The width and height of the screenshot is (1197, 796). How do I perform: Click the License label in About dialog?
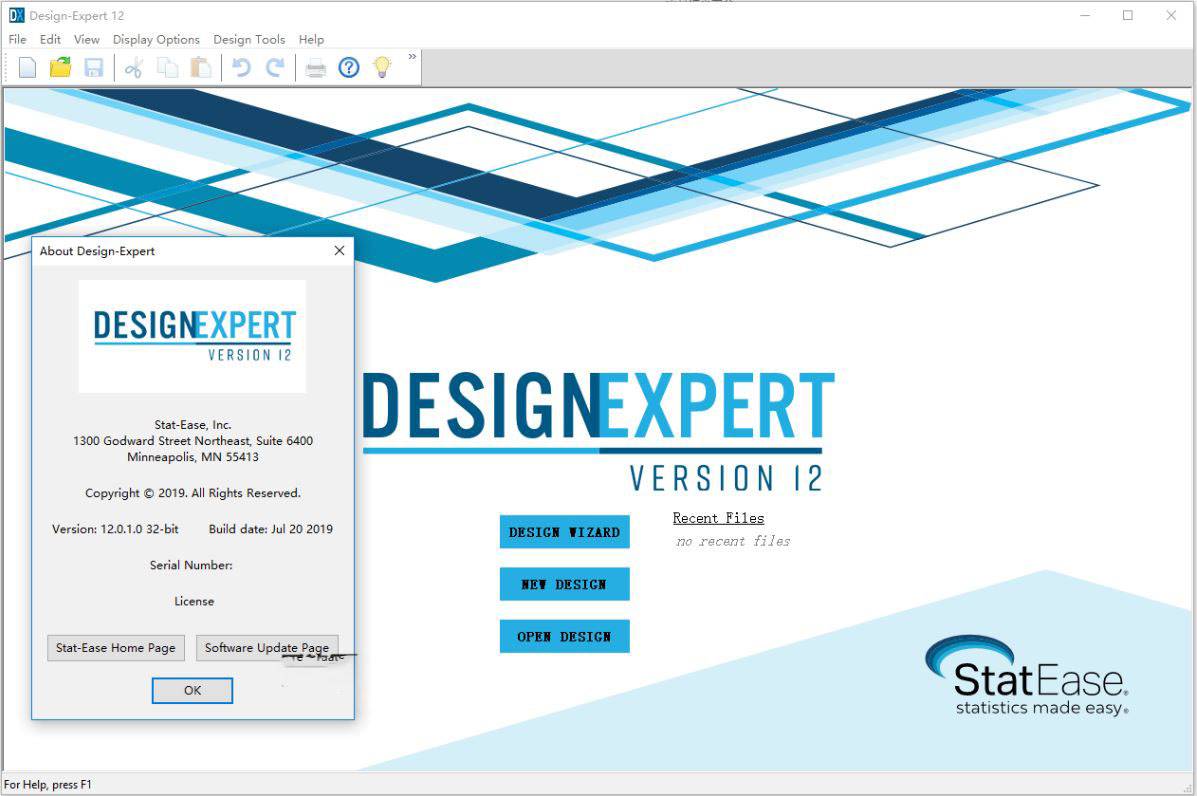point(194,601)
